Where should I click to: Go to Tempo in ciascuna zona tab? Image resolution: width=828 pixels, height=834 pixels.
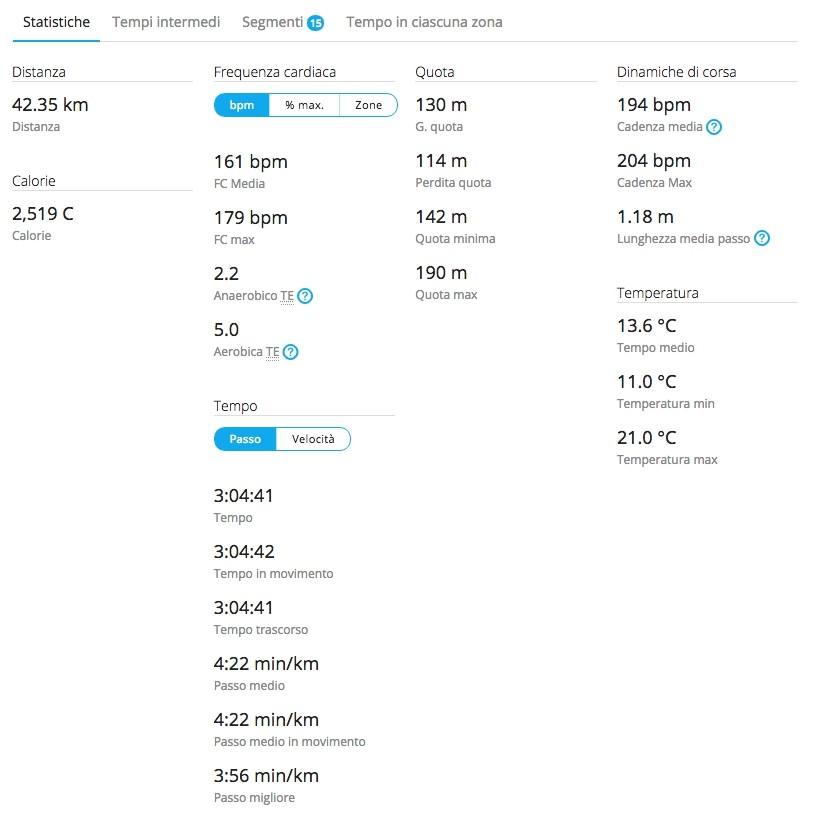tap(424, 22)
